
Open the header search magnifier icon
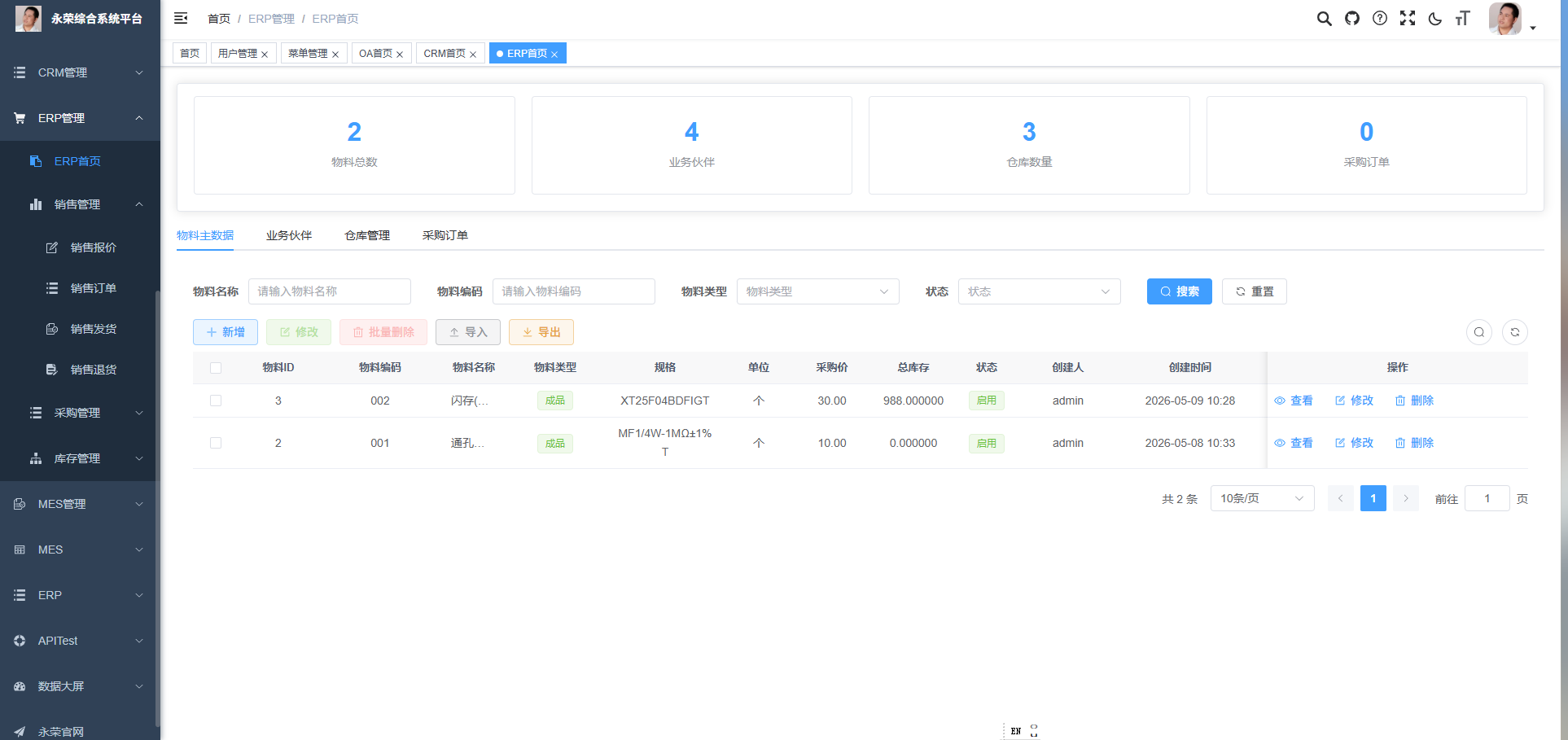coord(1325,19)
